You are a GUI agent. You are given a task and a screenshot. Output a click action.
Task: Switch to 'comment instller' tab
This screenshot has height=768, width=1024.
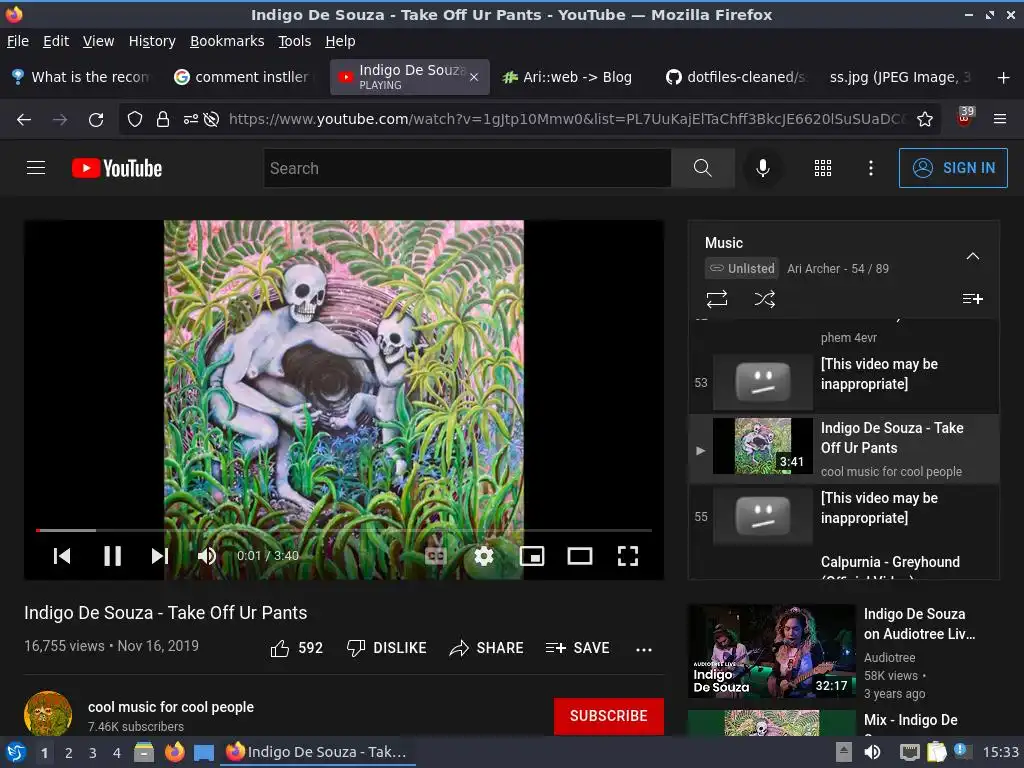click(x=245, y=77)
